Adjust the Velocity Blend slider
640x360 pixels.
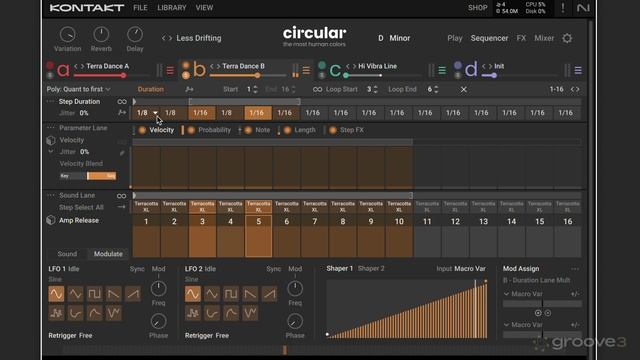[x=88, y=176]
